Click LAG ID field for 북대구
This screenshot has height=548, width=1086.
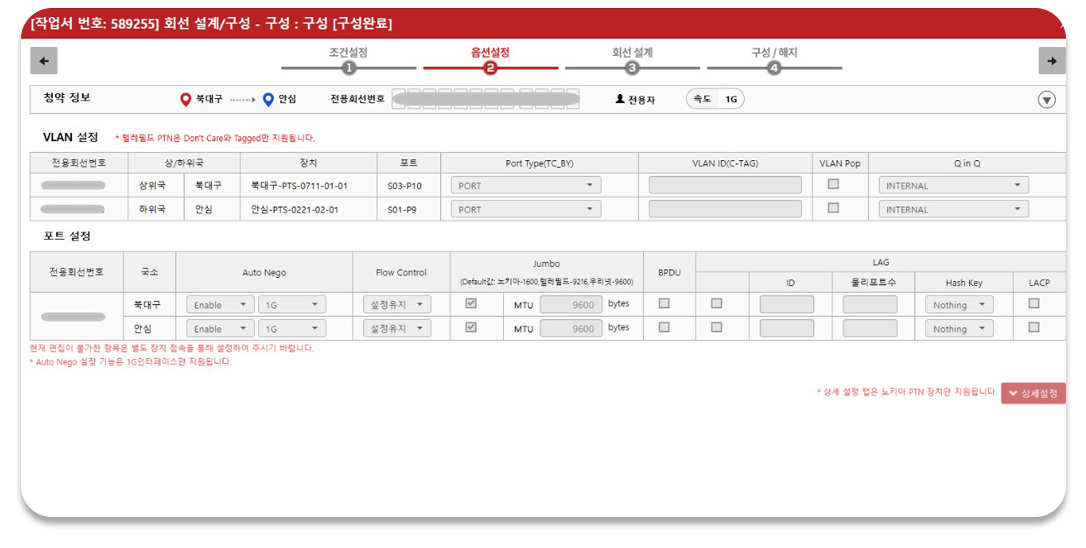click(x=787, y=304)
